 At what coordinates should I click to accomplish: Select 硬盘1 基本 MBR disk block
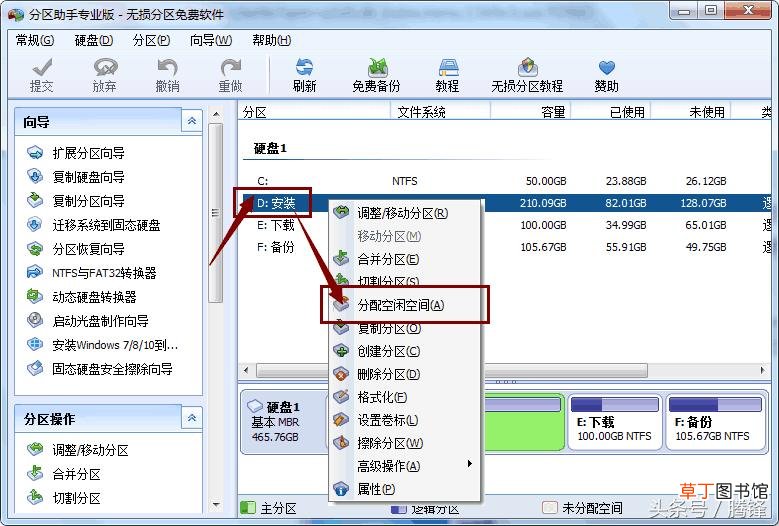click(x=284, y=422)
